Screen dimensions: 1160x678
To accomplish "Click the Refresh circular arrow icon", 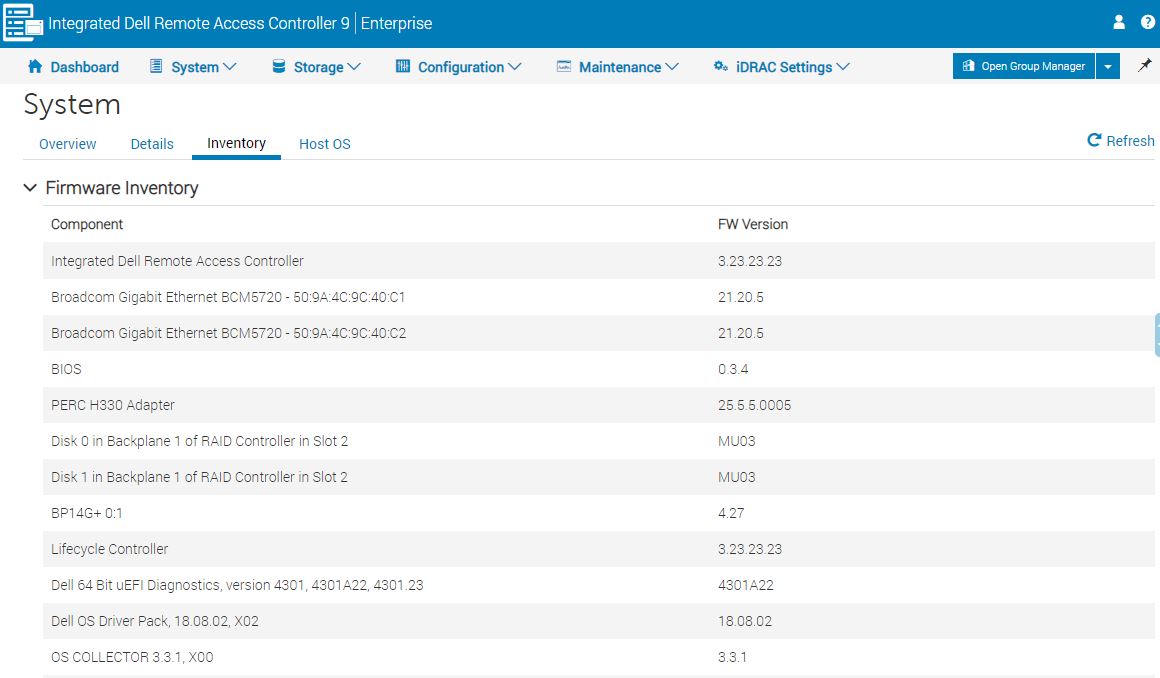I will pyautogui.click(x=1094, y=140).
